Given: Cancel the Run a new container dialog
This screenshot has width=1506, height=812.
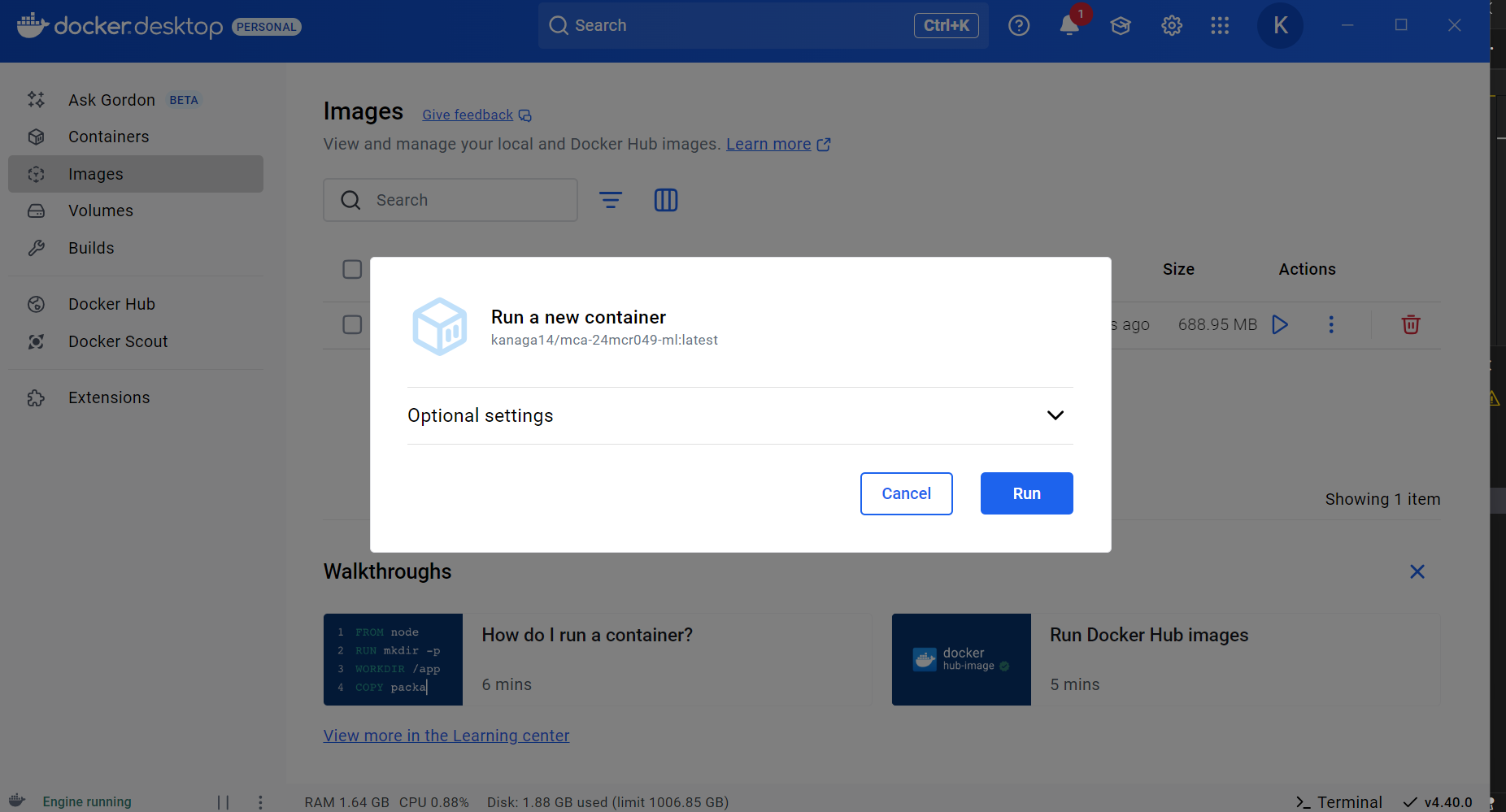Looking at the screenshot, I should [x=906, y=493].
